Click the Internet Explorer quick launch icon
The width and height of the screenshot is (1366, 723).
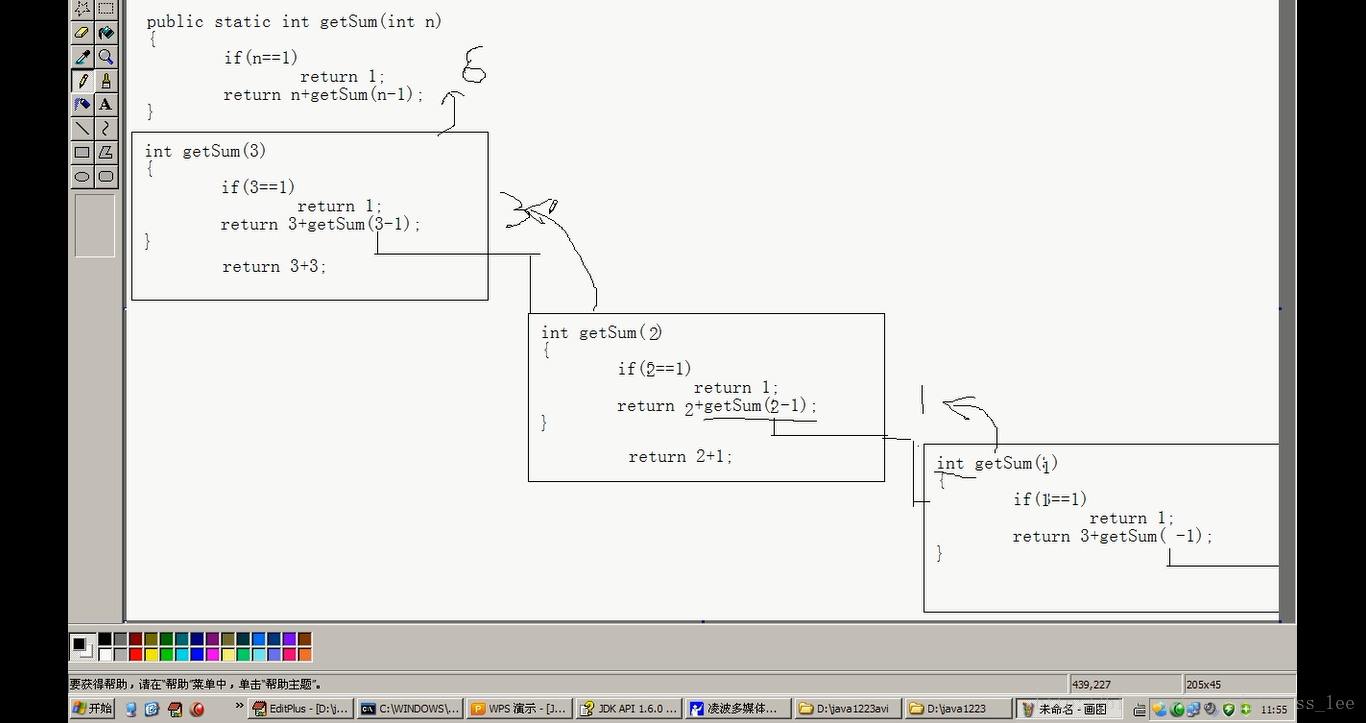click(152, 709)
